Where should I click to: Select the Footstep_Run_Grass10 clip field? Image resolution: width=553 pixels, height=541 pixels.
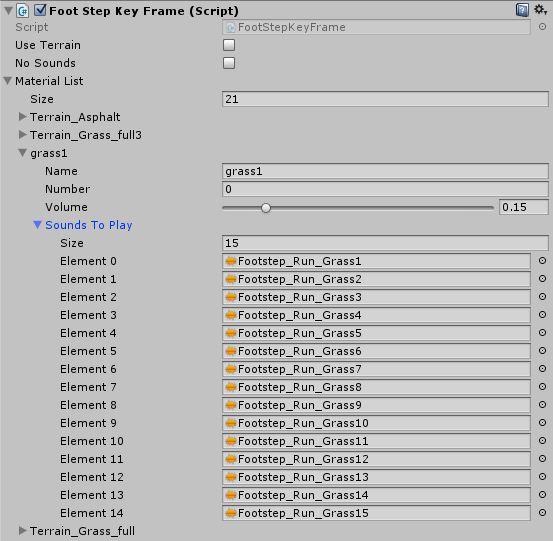point(376,423)
